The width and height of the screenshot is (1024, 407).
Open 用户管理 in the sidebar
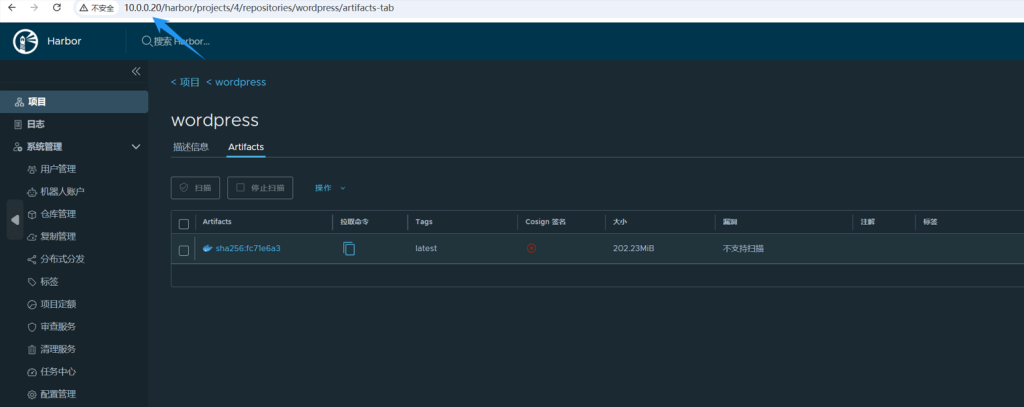[x=57, y=169]
